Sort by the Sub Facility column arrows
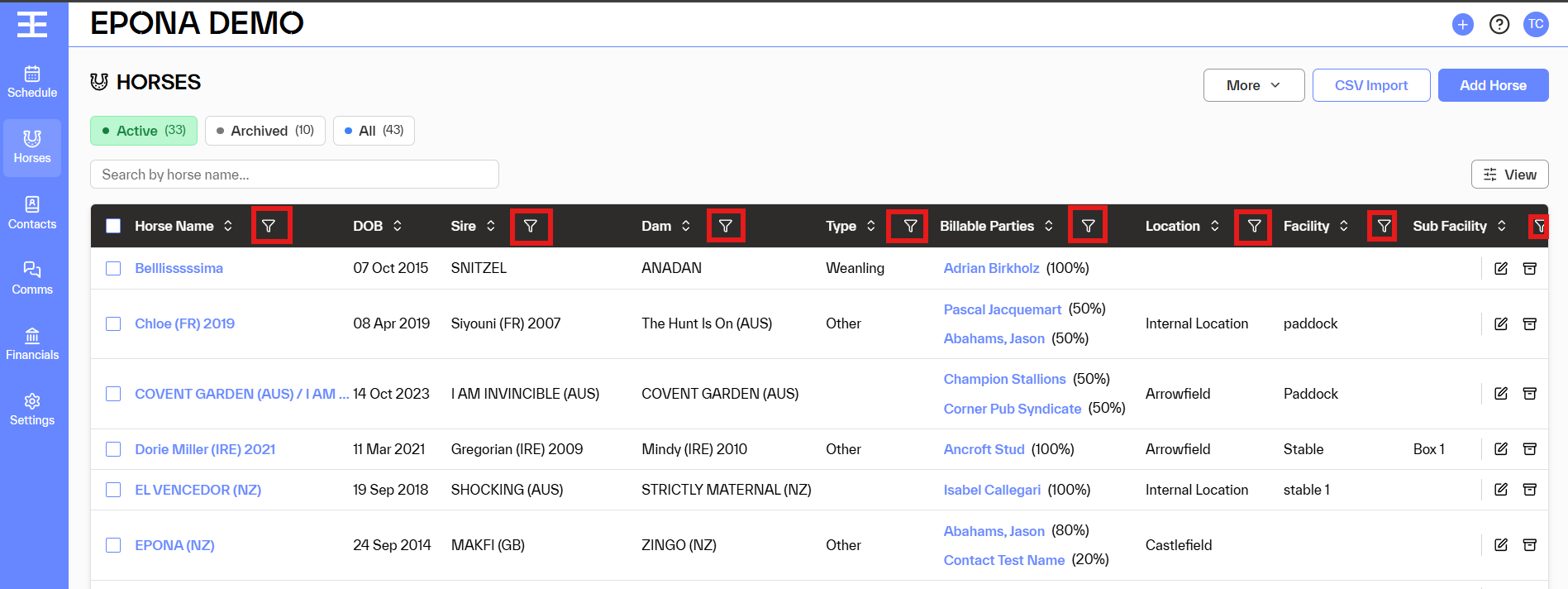This screenshot has height=589, width=1568. click(x=1502, y=226)
